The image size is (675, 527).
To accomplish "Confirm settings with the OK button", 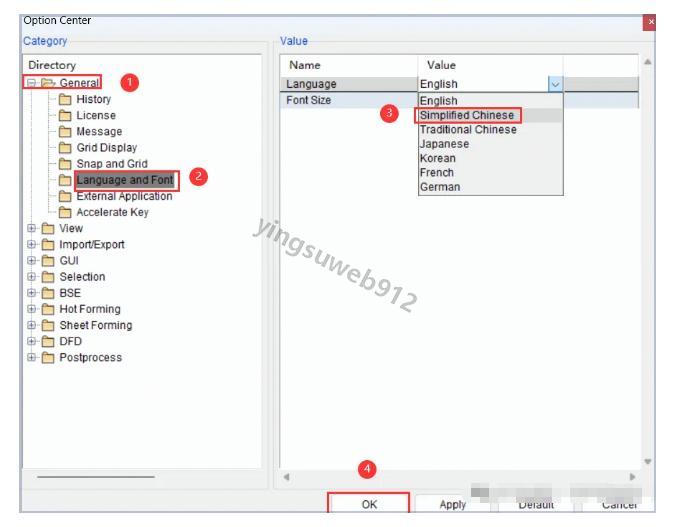I will pos(368,504).
